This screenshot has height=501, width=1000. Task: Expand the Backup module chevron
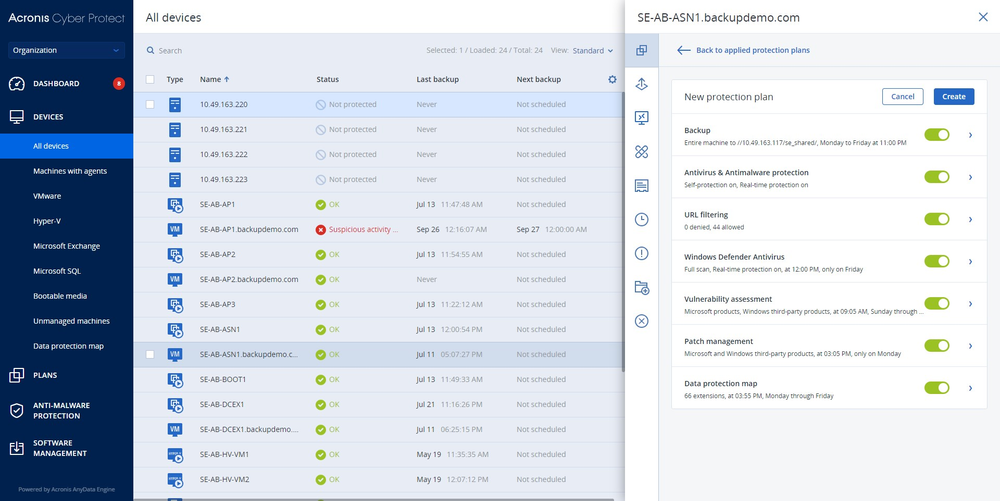pyautogui.click(x=971, y=134)
